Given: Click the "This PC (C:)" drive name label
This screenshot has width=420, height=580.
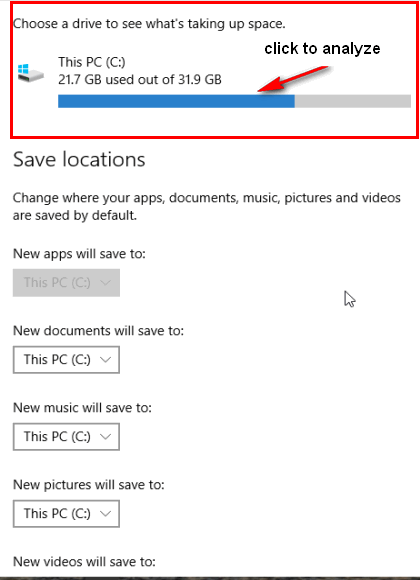Looking at the screenshot, I should point(92,62).
